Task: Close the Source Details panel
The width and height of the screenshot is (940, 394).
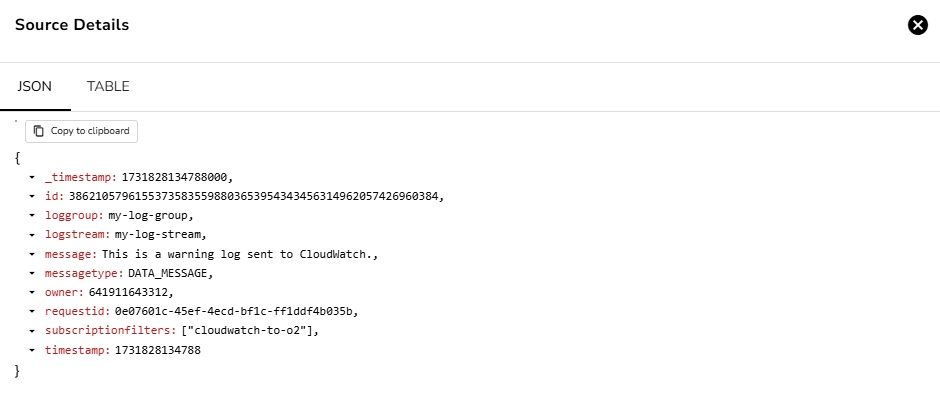Action: click(x=917, y=25)
